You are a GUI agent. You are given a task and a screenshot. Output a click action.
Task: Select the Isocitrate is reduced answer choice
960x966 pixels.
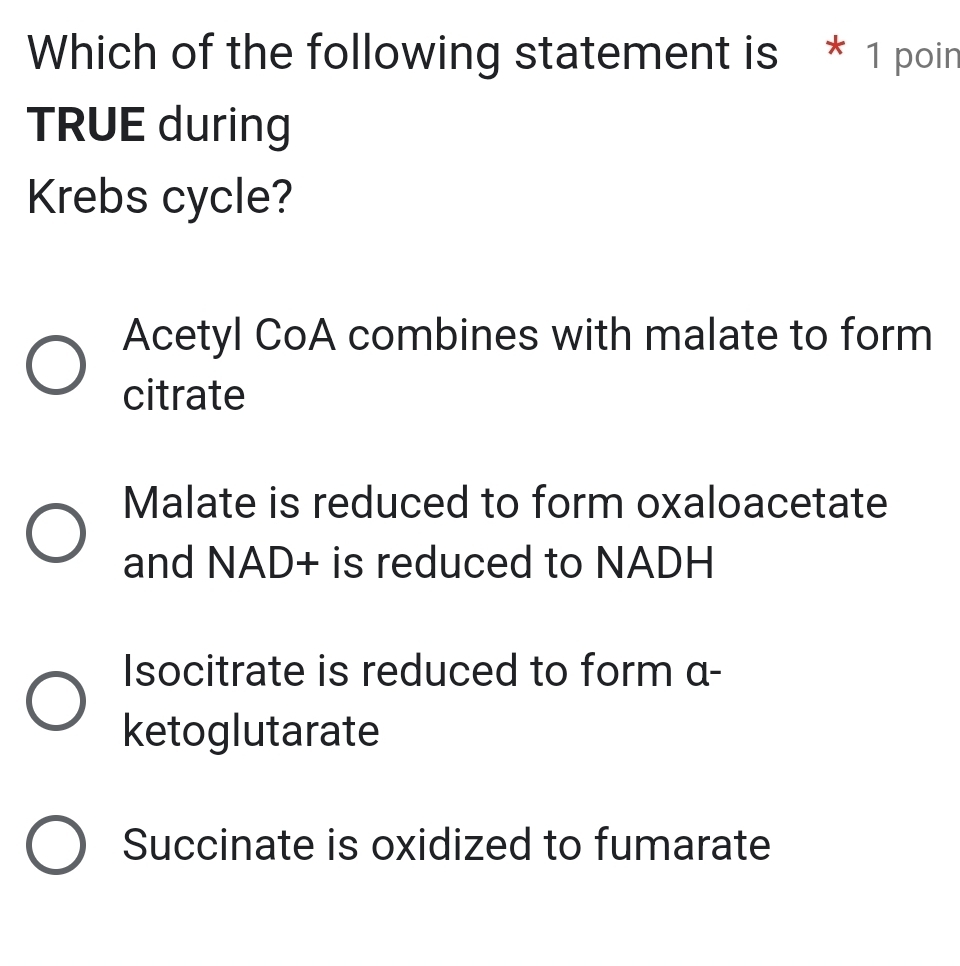[57, 701]
